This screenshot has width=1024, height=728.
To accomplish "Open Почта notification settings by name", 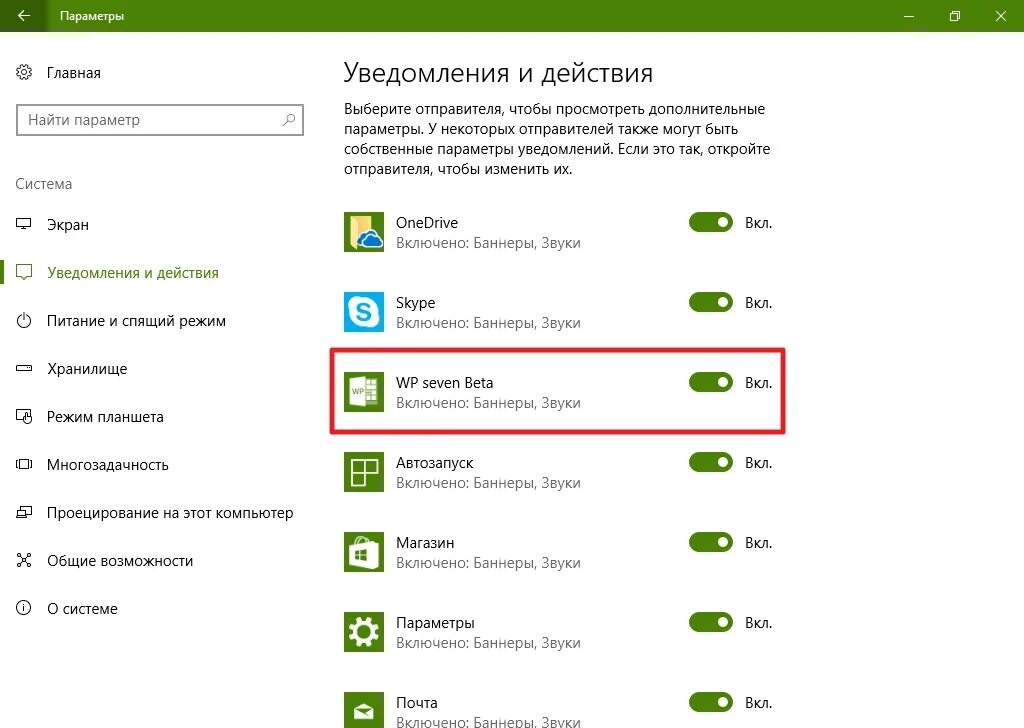I will [x=417, y=703].
